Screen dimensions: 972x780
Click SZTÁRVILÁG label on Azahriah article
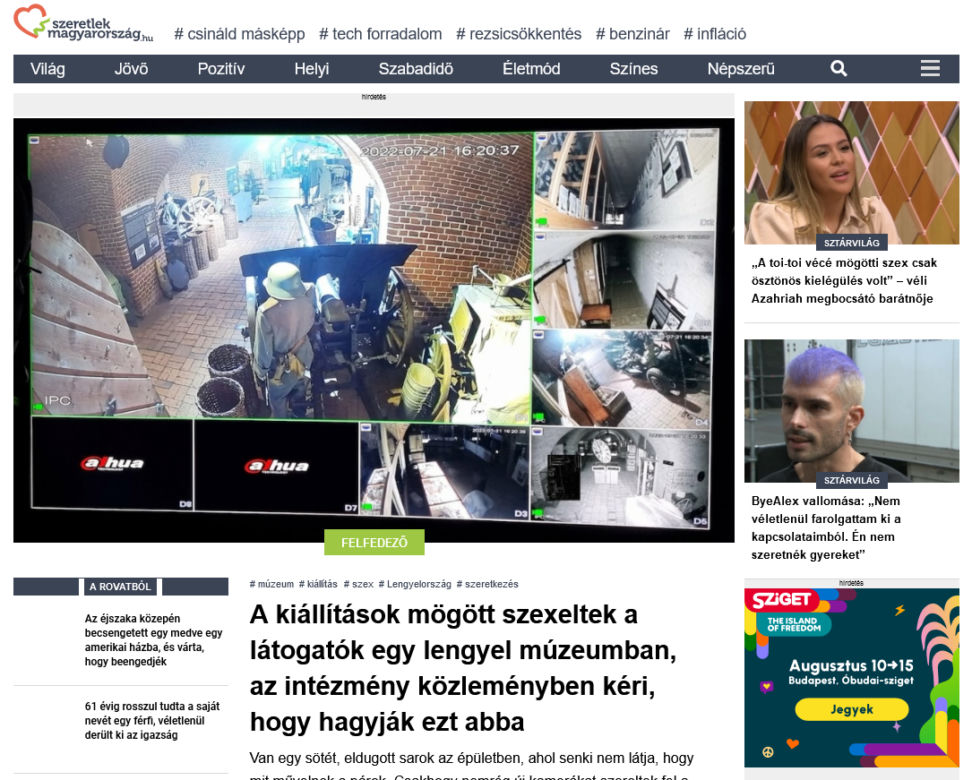click(852, 243)
